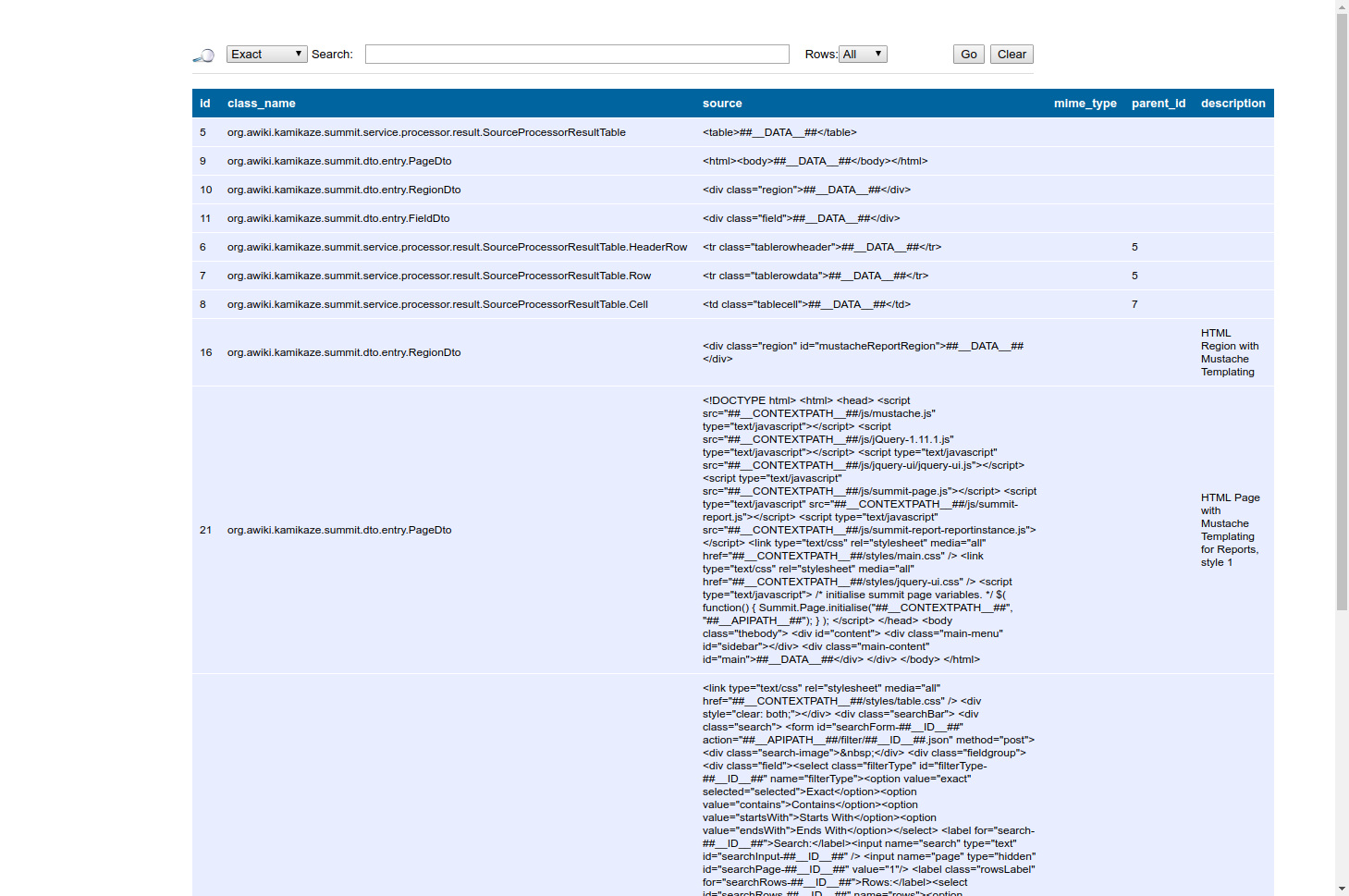Sort by the parent_id column header

[x=1159, y=104]
